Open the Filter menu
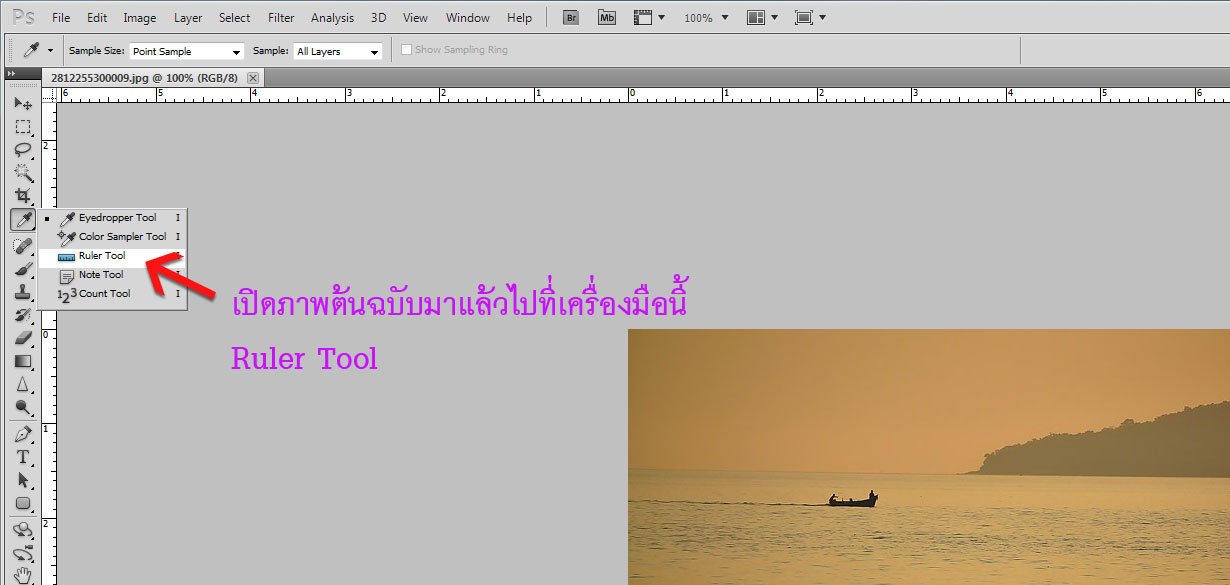The width and height of the screenshot is (1230, 585). [x=282, y=18]
